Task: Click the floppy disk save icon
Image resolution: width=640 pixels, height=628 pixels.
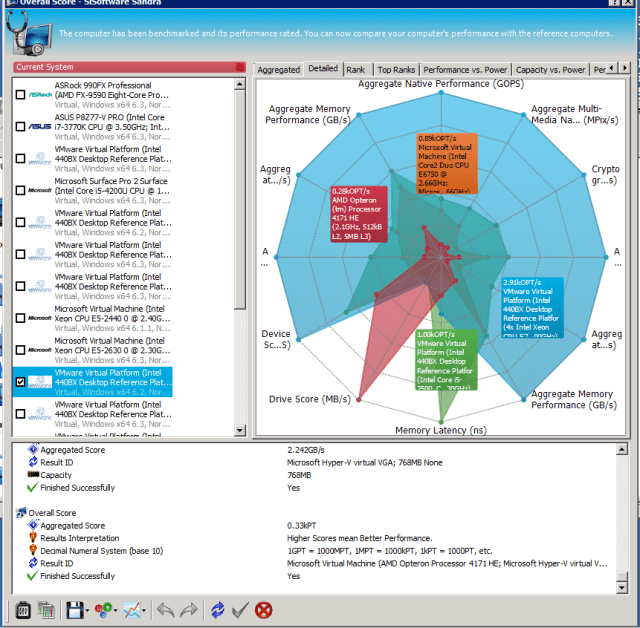Action: tap(75, 610)
